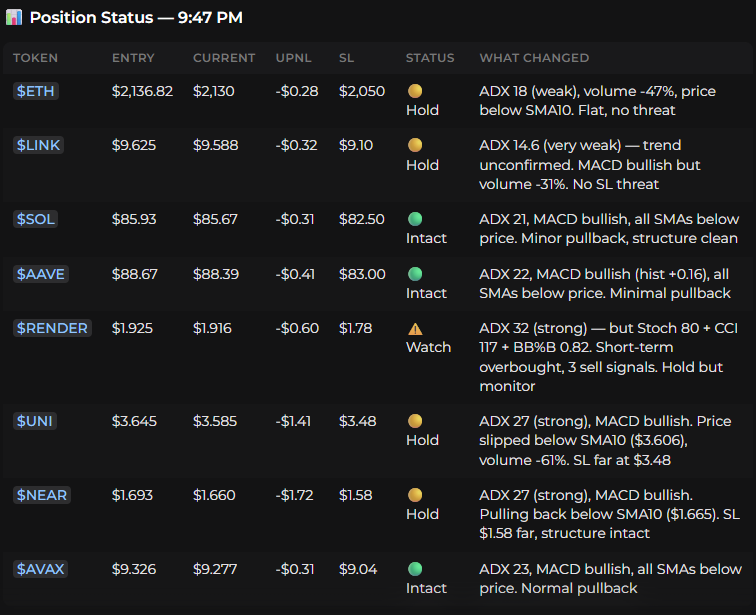Image resolution: width=756 pixels, height=615 pixels.
Task: Click the green Intact dot for $AVAX
Action: [415, 569]
